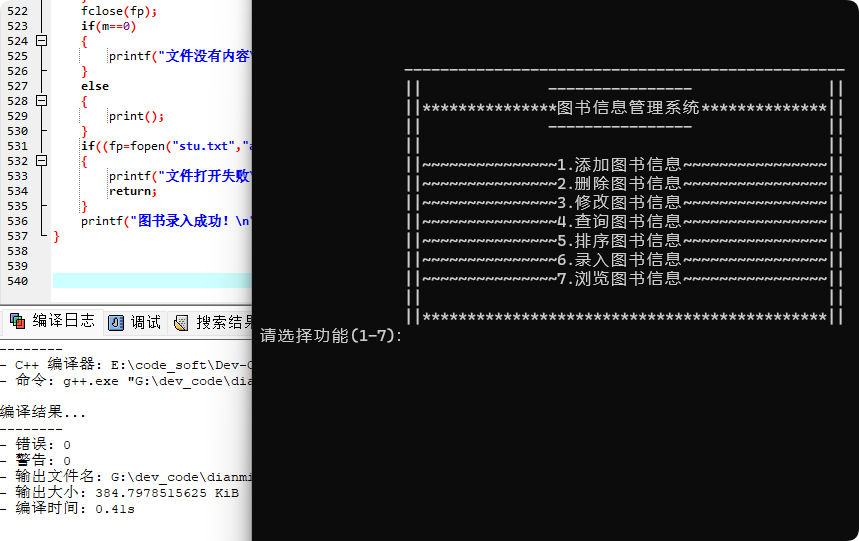Click the 请选择功能(1-7): prompt in the console
Image resolution: width=859 pixels, height=541 pixels.
click(331, 335)
